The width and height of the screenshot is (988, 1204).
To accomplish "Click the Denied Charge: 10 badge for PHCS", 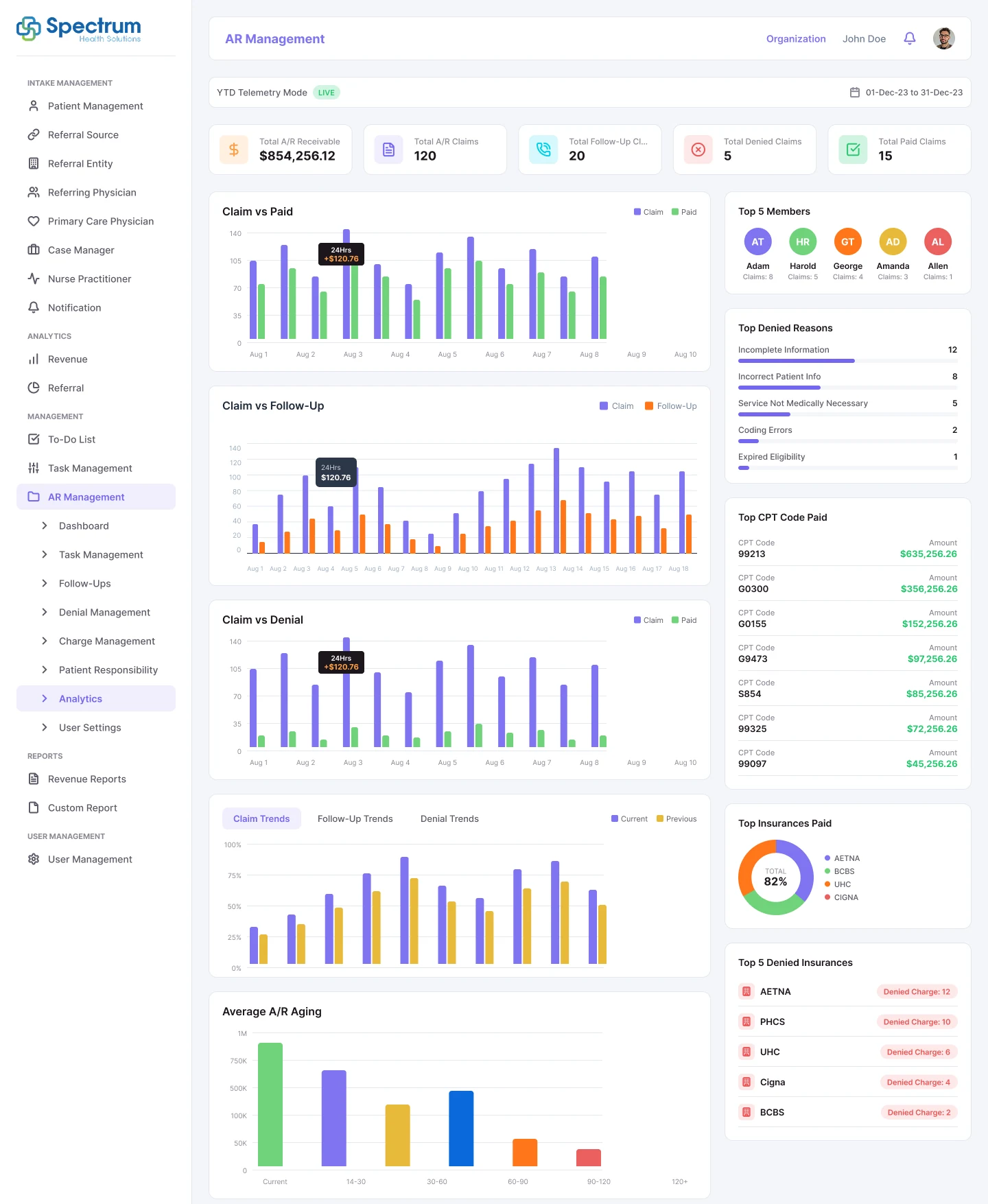I will pyautogui.click(x=917, y=1022).
